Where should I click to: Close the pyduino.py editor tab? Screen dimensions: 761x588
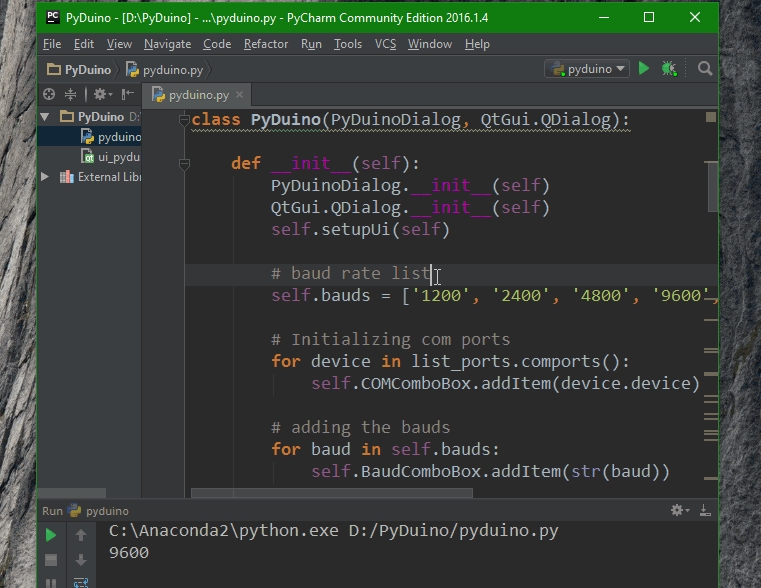click(239, 95)
